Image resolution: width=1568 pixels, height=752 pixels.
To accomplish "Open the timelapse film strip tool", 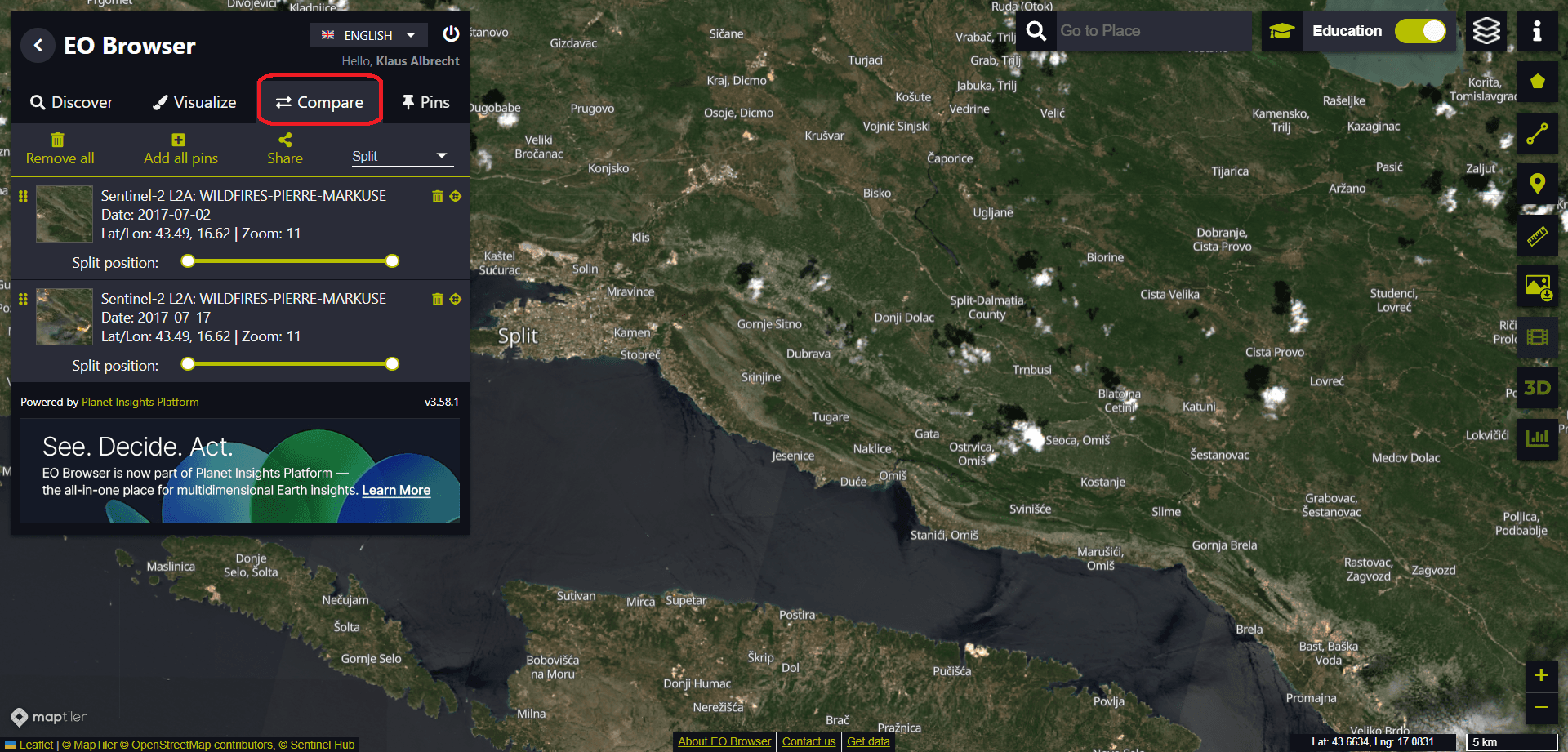I will pos(1537,337).
